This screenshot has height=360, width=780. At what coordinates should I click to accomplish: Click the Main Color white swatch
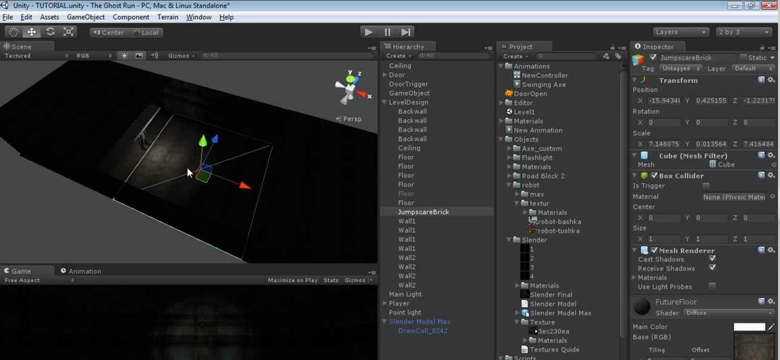pyautogui.click(x=749, y=327)
